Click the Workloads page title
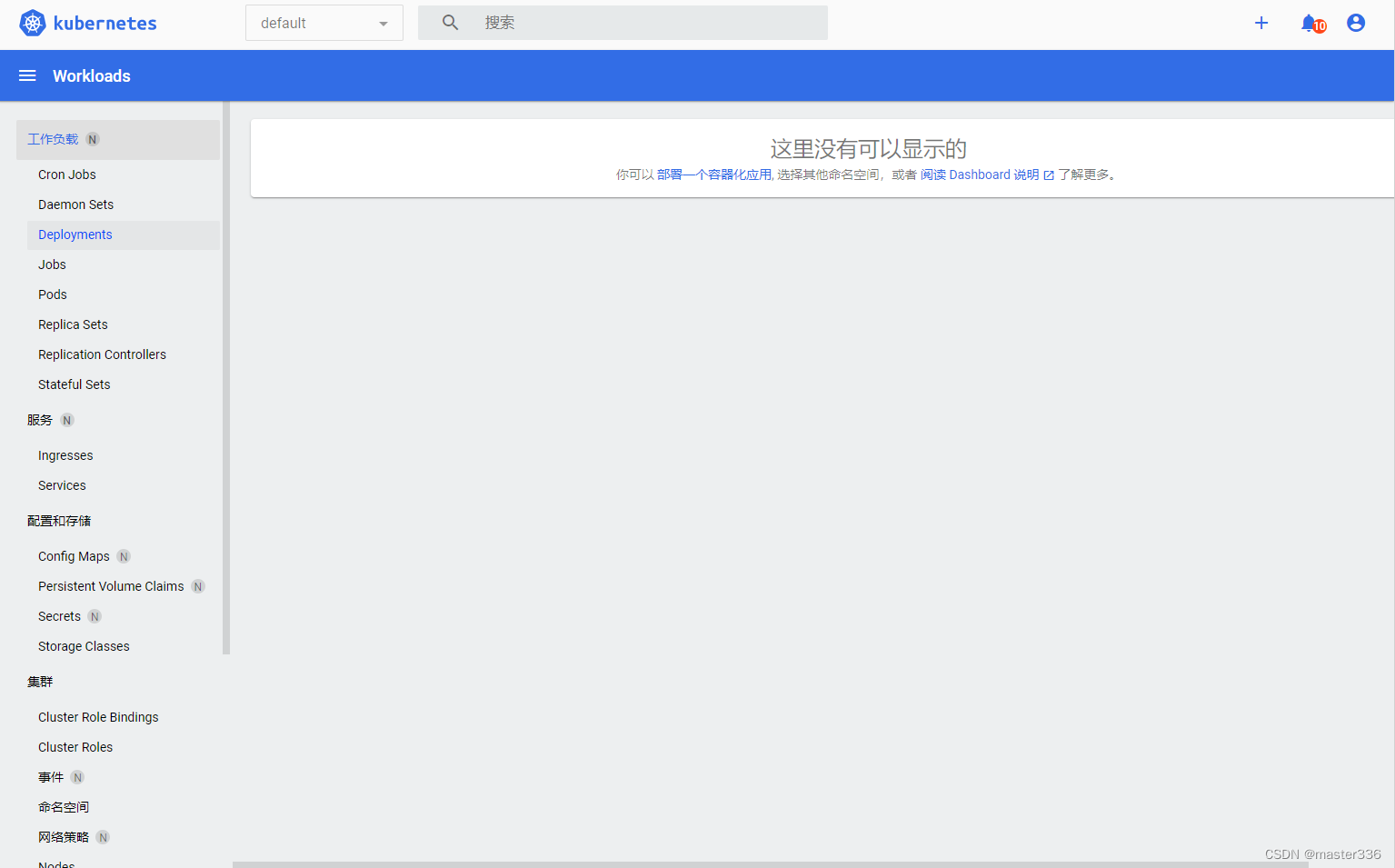 tap(92, 76)
